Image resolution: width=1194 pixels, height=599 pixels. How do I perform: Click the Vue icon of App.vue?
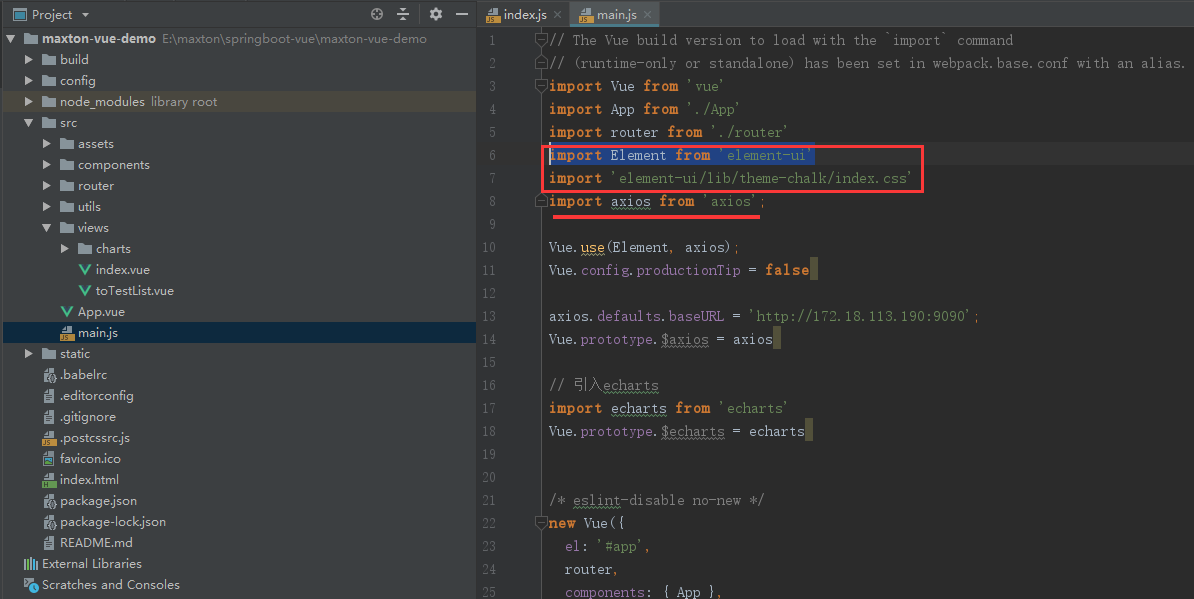[67, 311]
